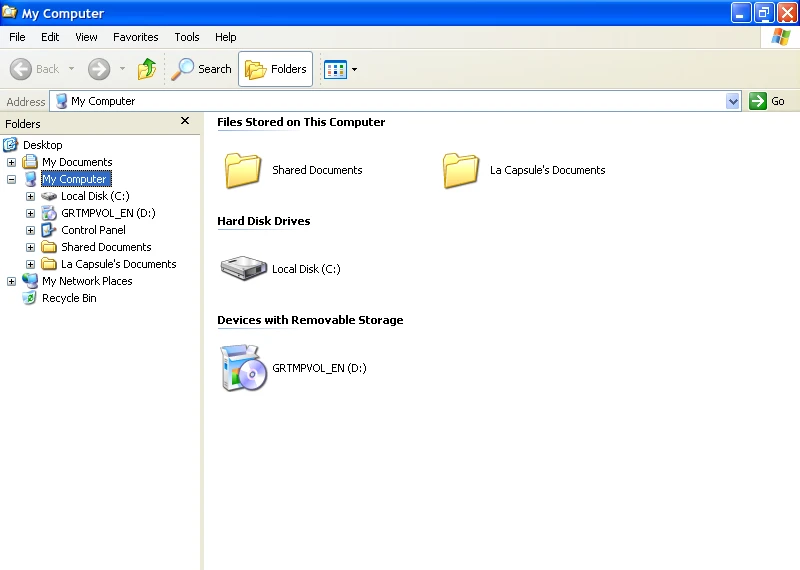
Task: Toggle the Folders pane button
Action: [276, 69]
